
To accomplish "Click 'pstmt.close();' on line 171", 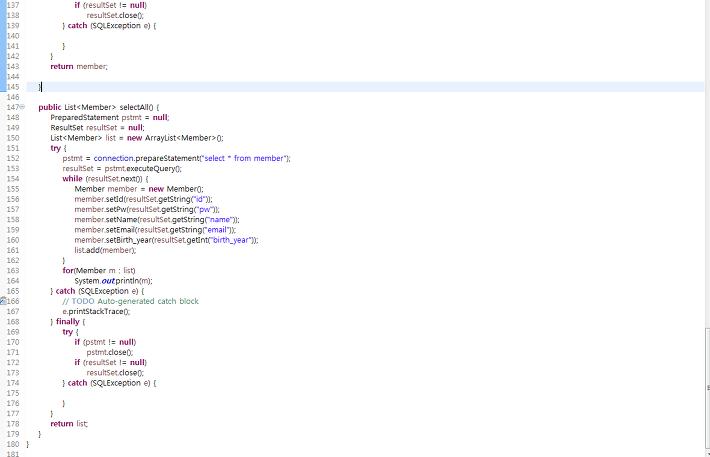I will coord(110,352).
